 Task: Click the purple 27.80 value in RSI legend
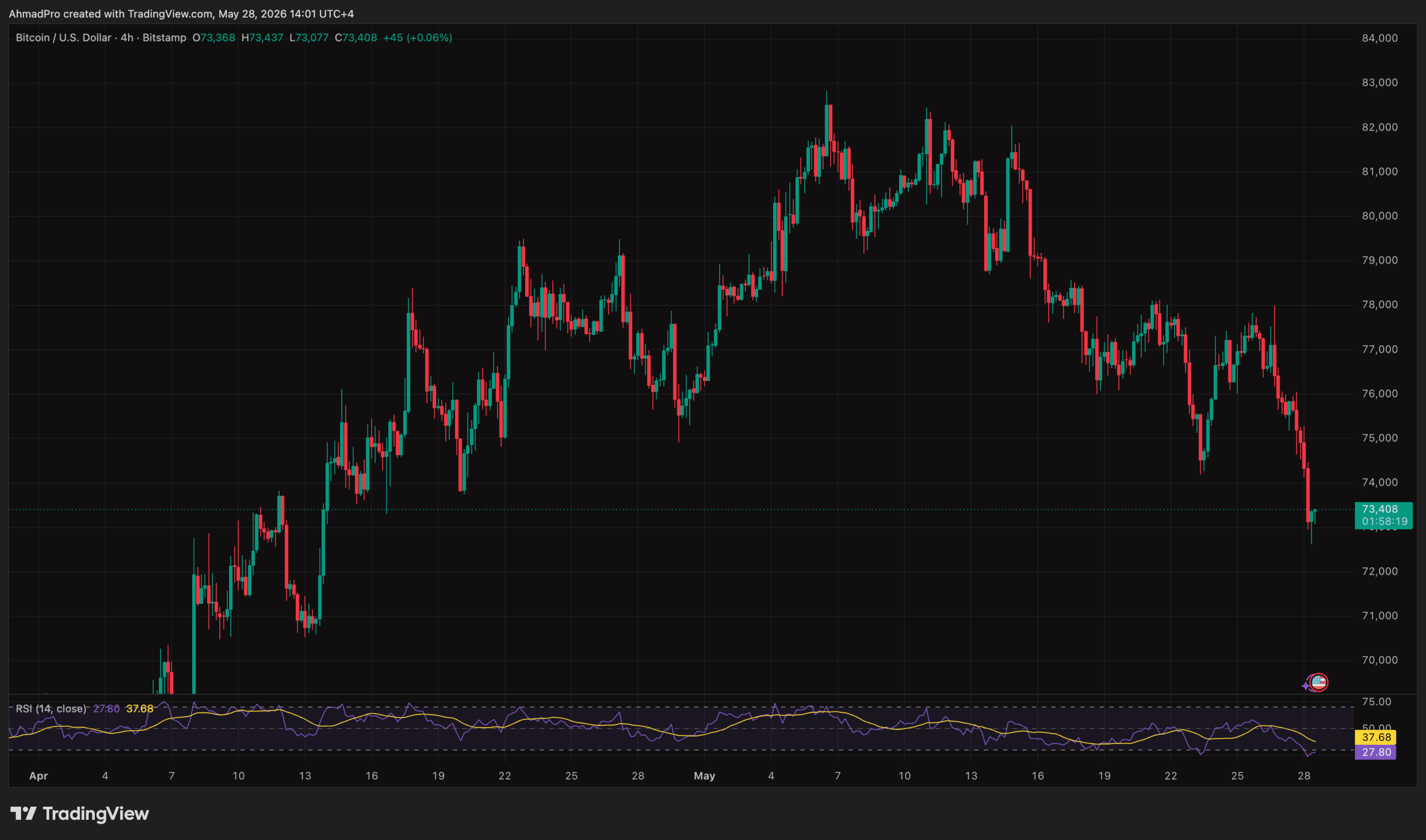coord(106,709)
